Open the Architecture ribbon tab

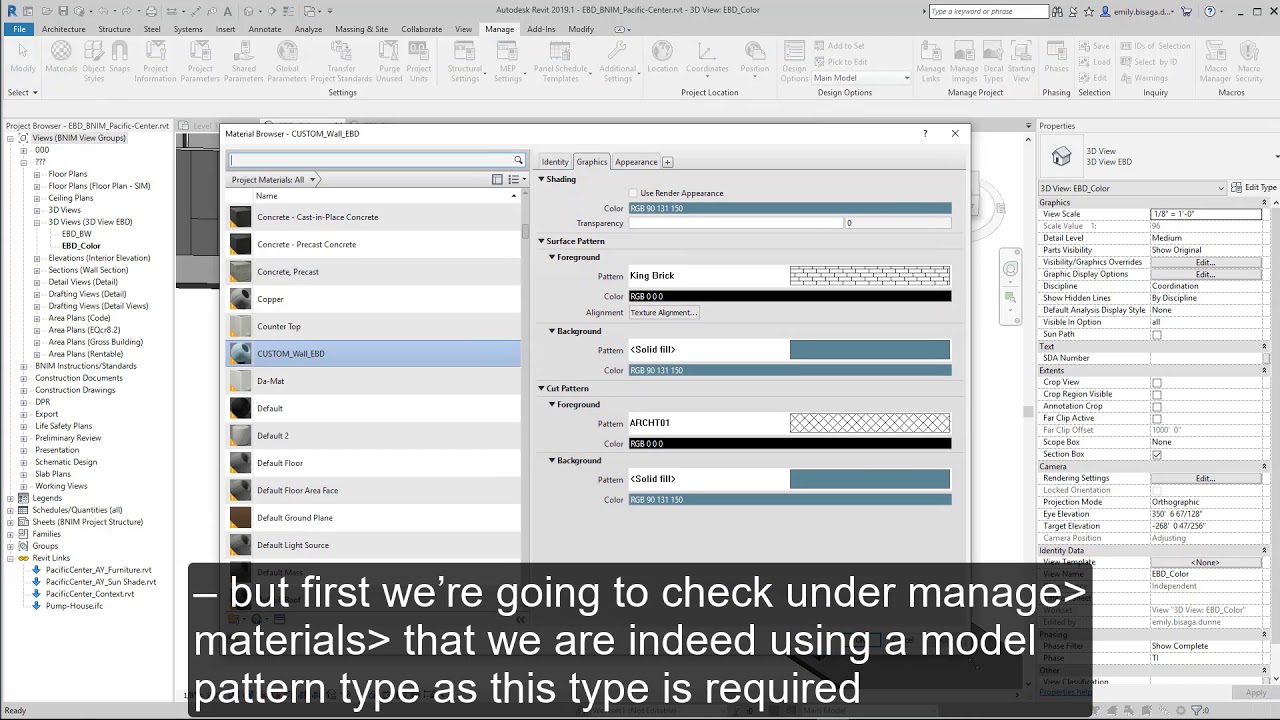click(63, 29)
